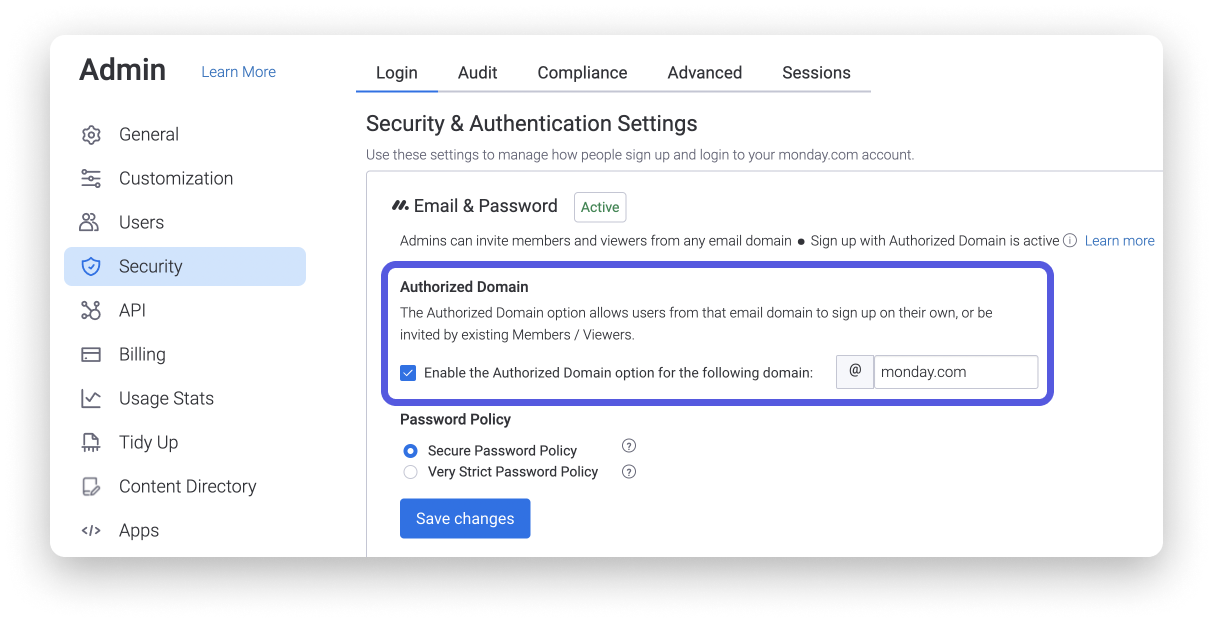This screenshot has height=622, width=1213.
Task: Switch to the Audit tab
Action: click(477, 72)
